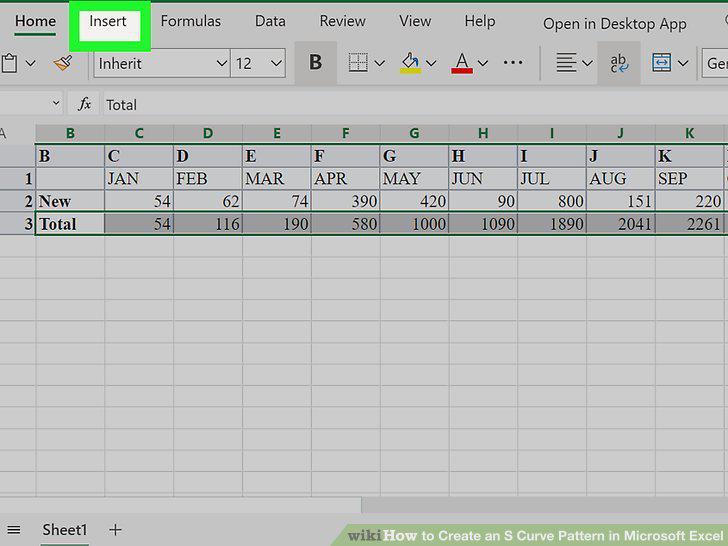Open the Paste options dropdown arrow

[x=31, y=63]
